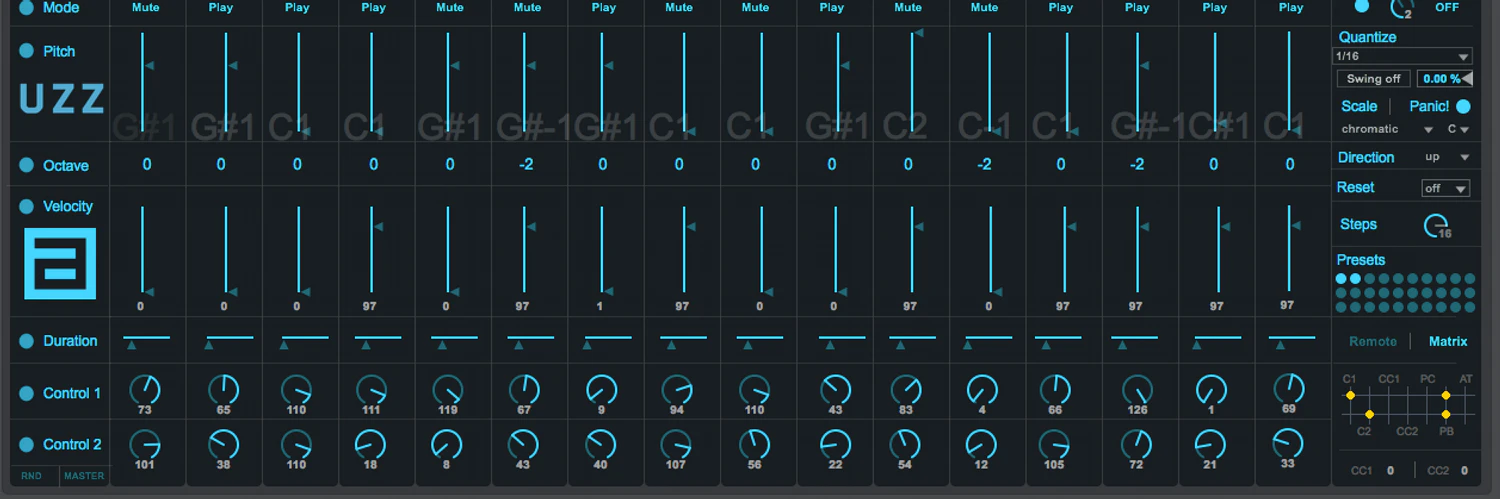Click the swing 0.00 % value field
The image size is (1500, 499).
point(1444,79)
